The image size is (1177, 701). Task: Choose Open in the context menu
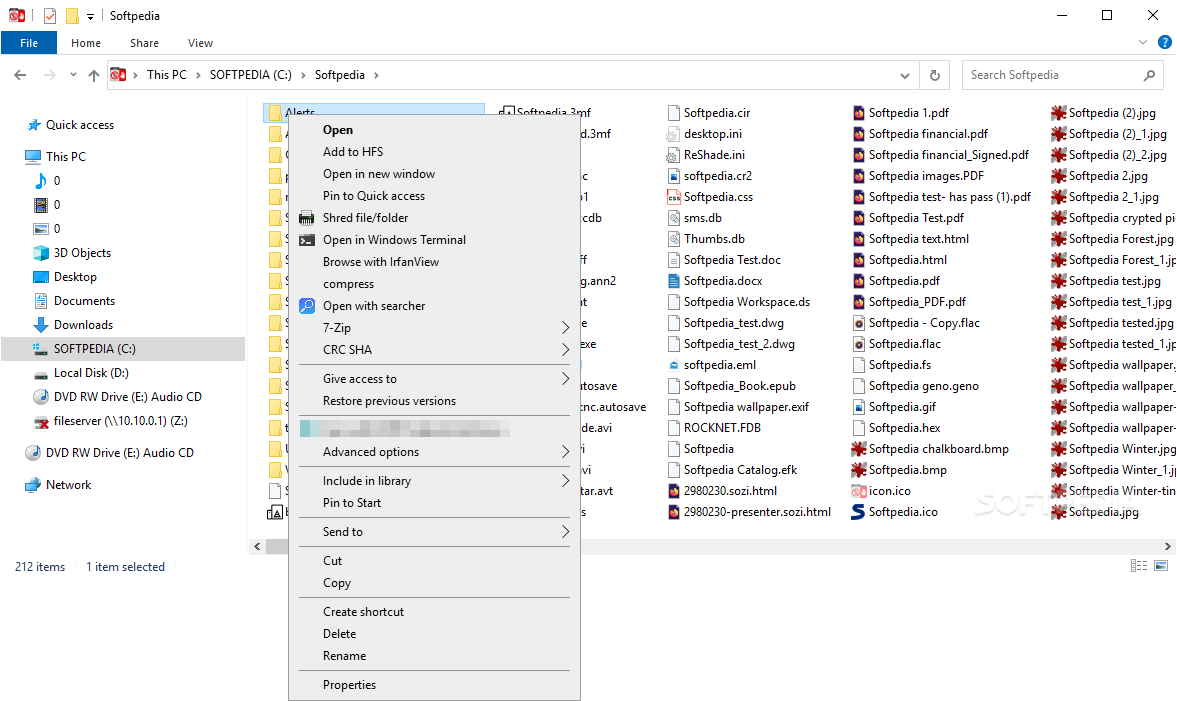pyautogui.click(x=338, y=130)
